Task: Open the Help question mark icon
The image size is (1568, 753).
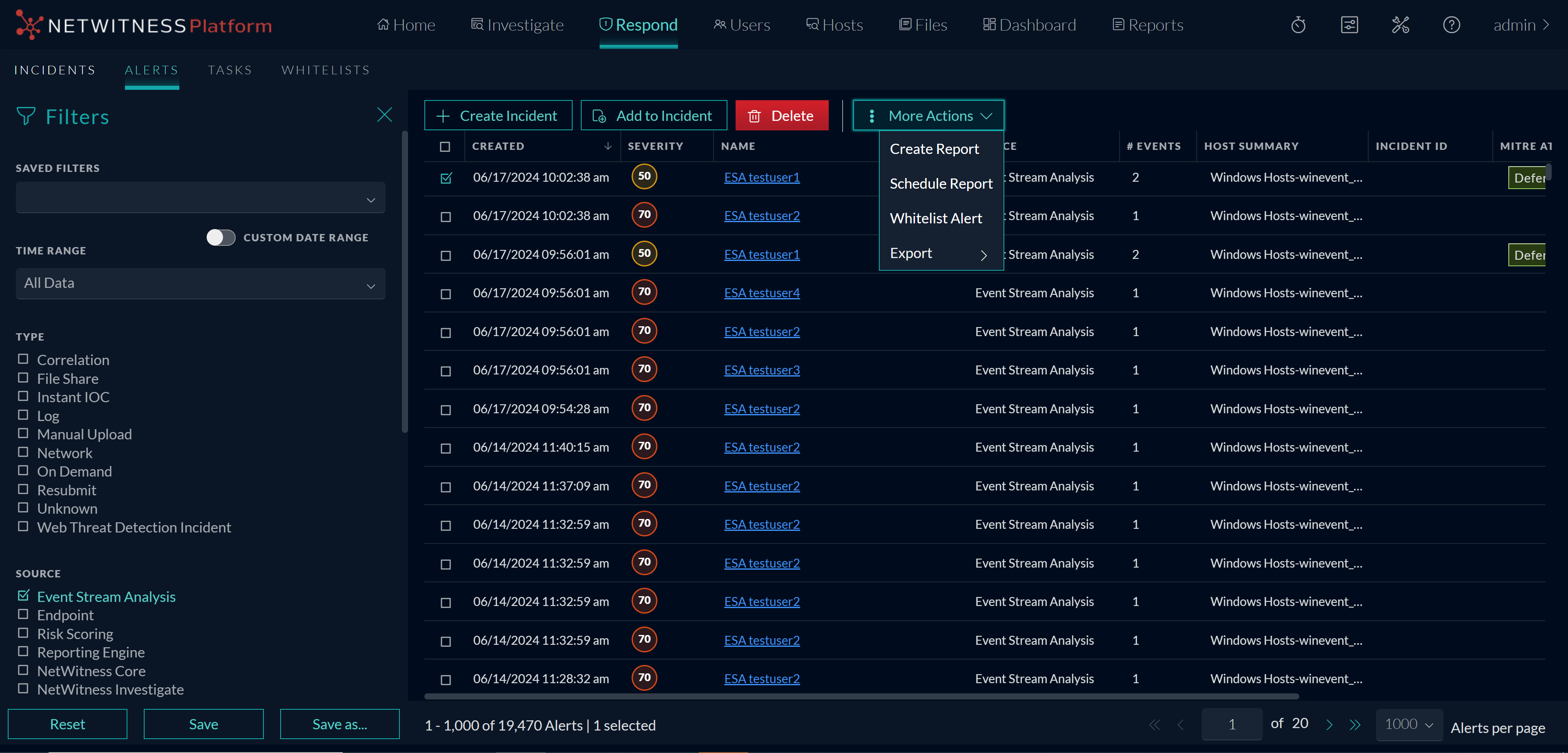Action: coord(1452,25)
